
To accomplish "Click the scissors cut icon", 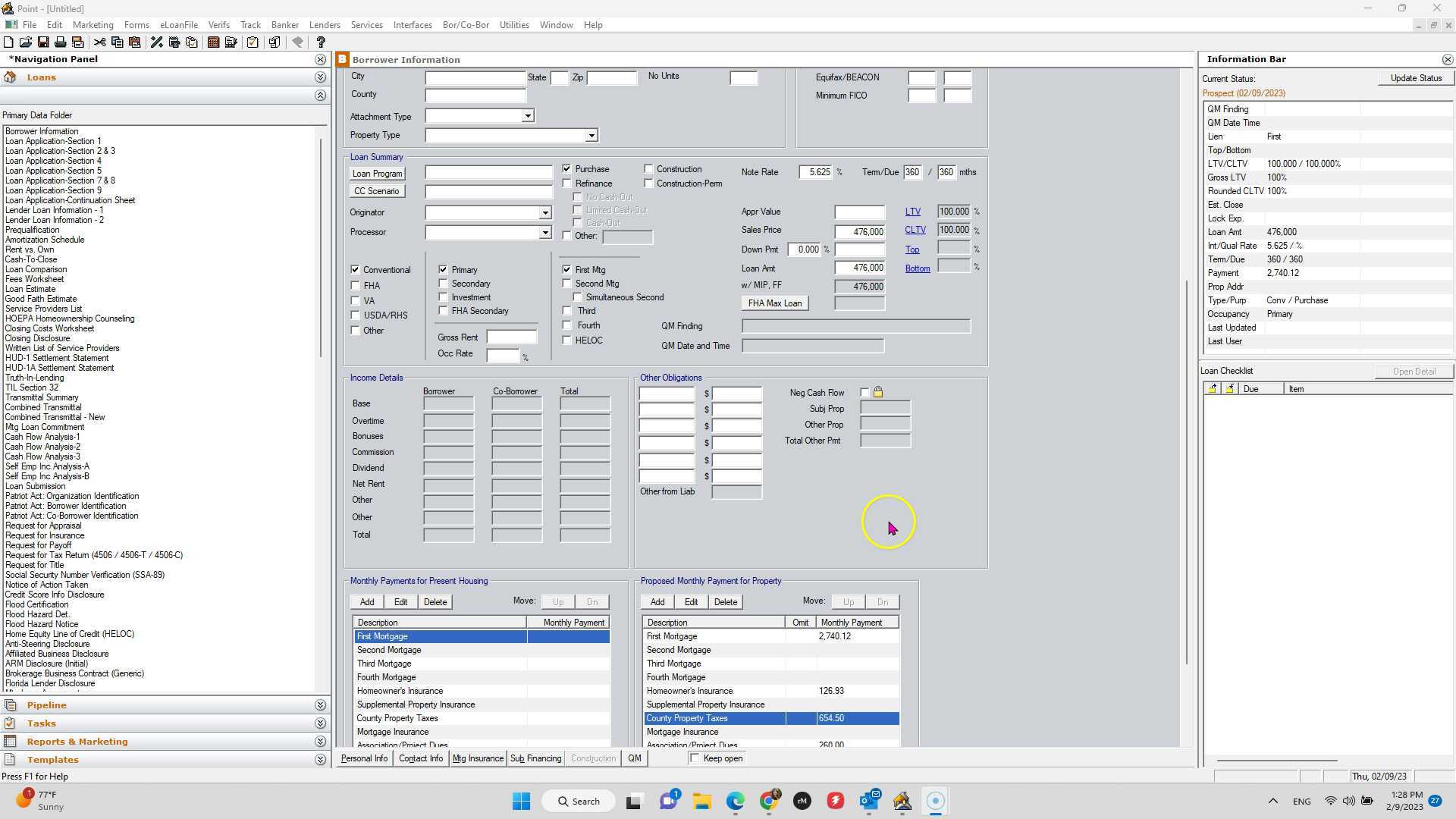I will pos(99,42).
